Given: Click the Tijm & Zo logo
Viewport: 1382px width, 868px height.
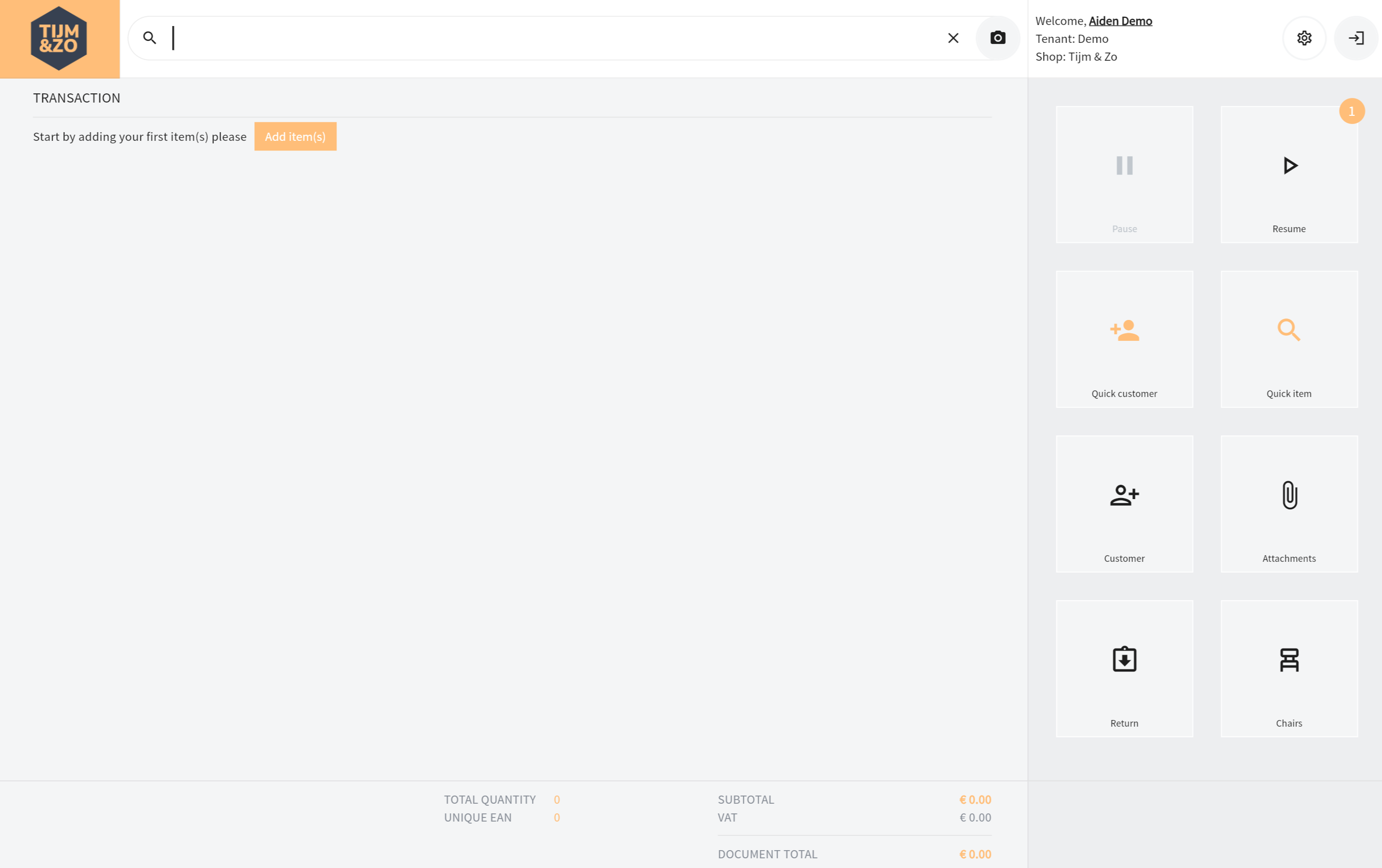Looking at the screenshot, I should [59, 38].
